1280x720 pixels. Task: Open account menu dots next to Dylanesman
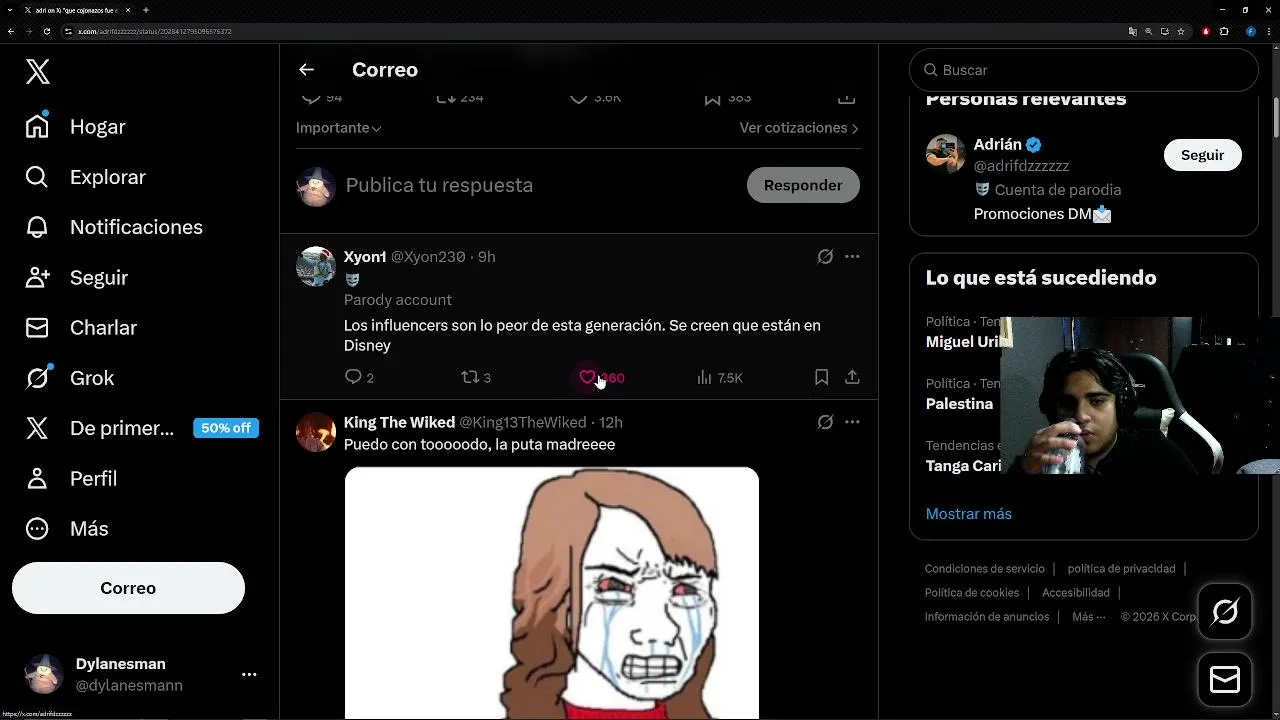[x=249, y=675]
